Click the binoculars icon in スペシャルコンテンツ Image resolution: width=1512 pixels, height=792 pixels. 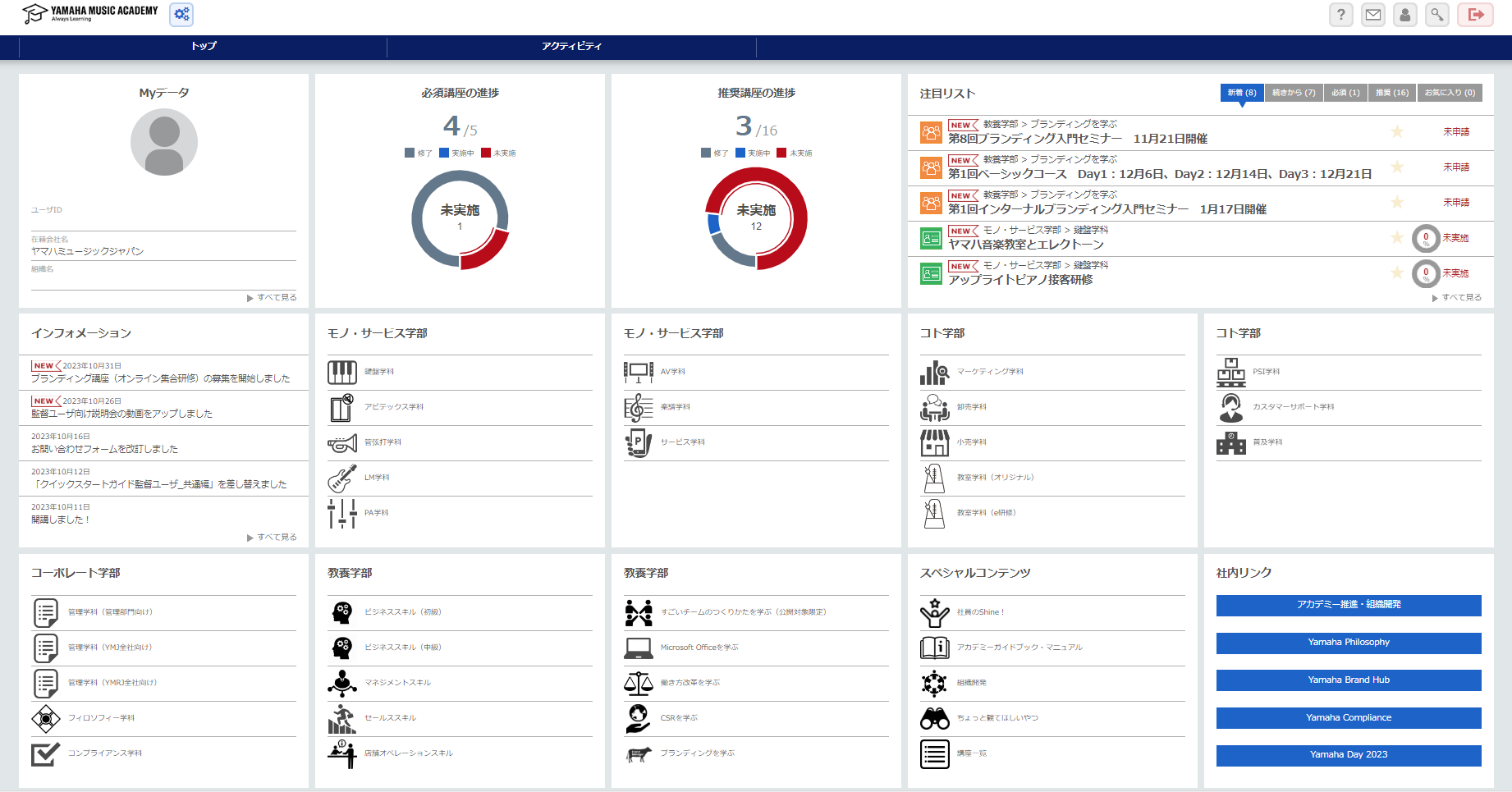935,718
